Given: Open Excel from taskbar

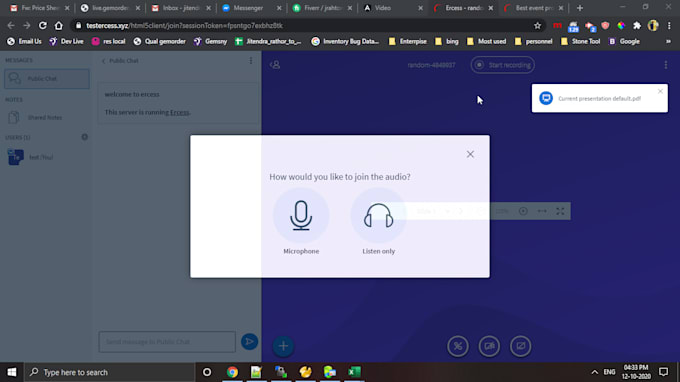Looking at the screenshot, I should (354, 372).
